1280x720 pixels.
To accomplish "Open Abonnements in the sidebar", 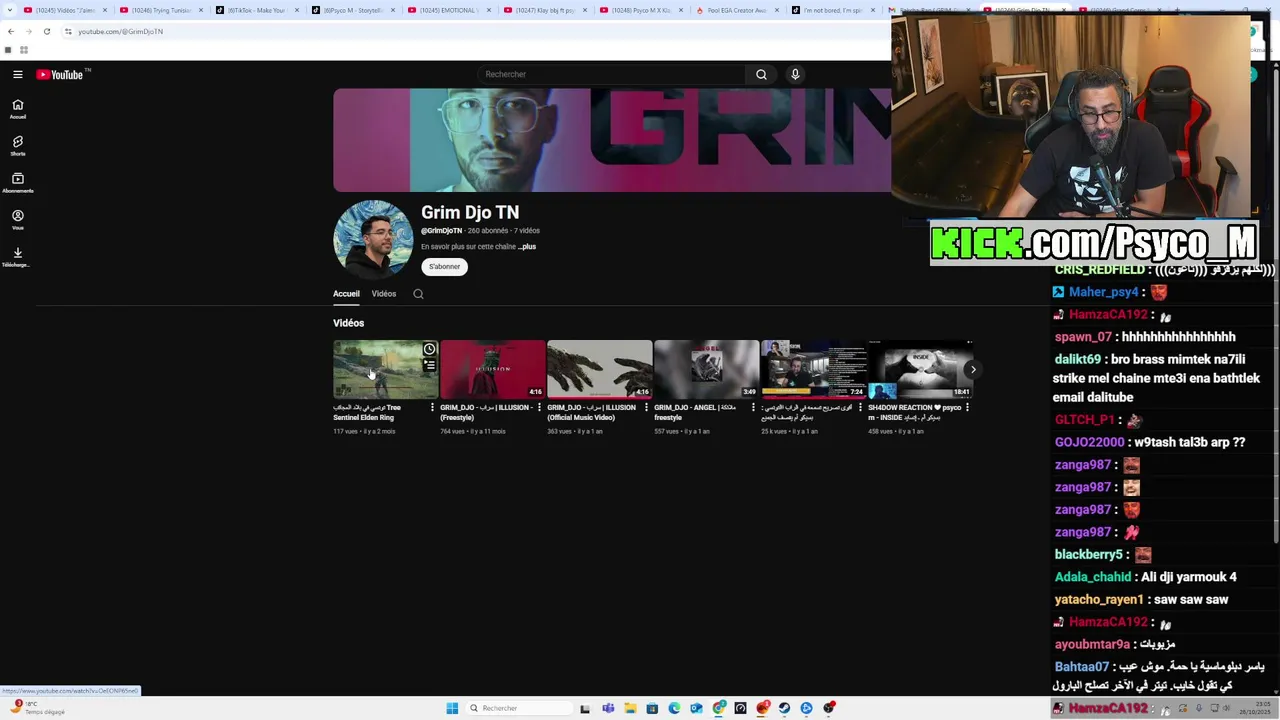I will 17,183.
